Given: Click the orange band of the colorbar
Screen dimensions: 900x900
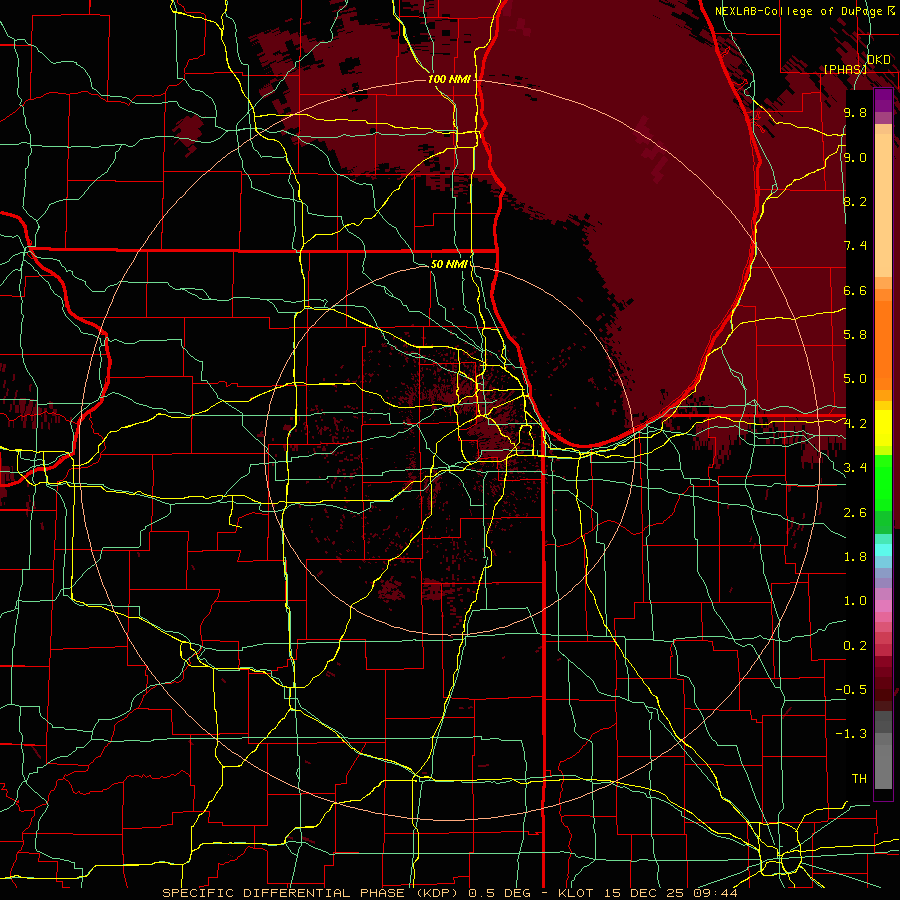Looking at the screenshot, I should point(883,346).
